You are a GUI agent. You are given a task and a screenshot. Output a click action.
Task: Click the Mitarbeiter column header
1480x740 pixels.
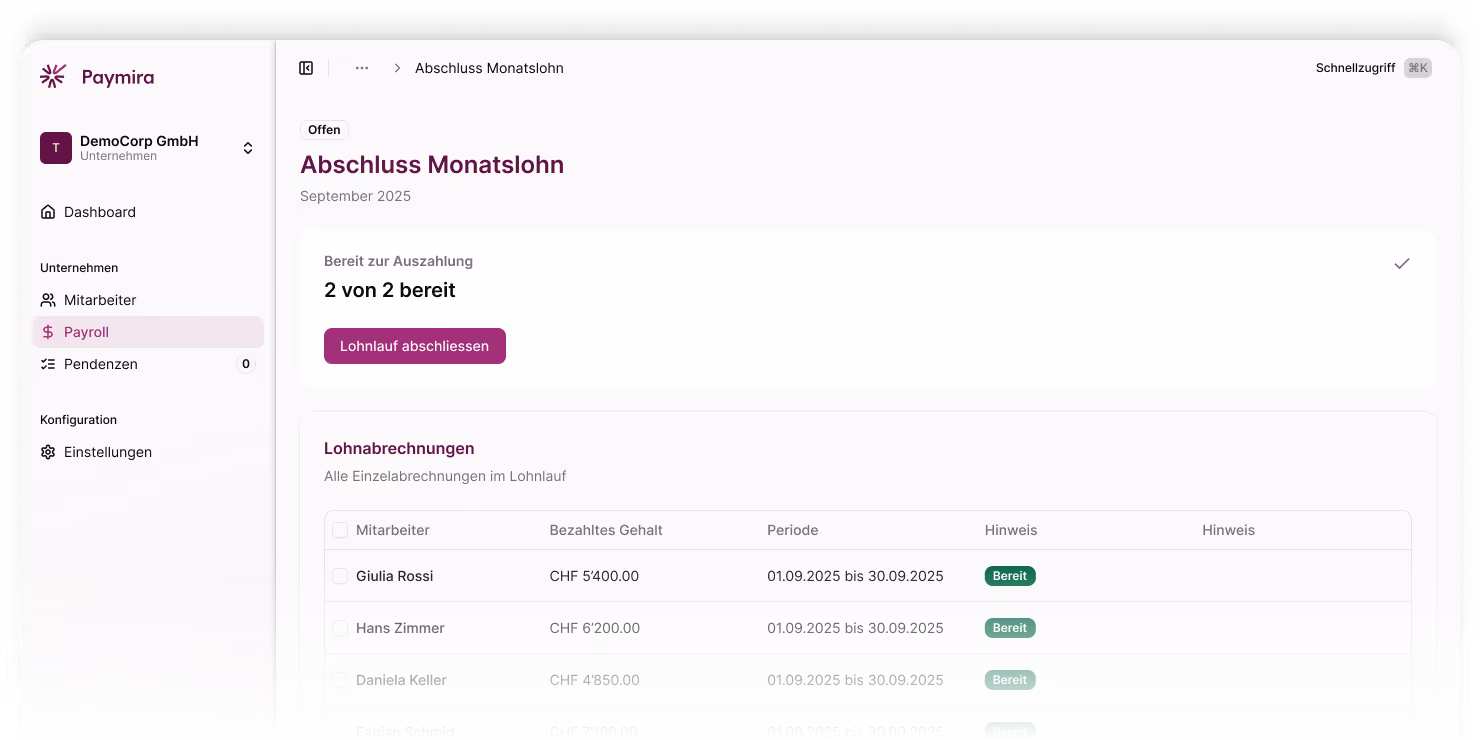click(x=393, y=530)
